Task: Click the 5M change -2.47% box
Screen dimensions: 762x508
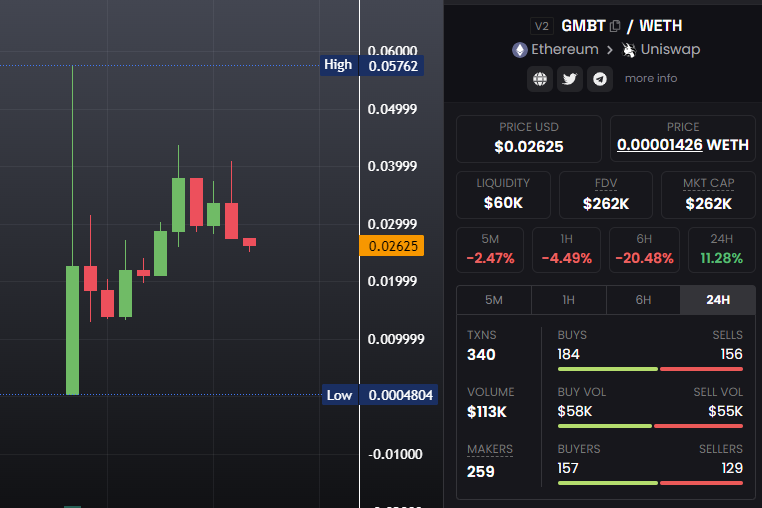Action: (x=490, y=250)
